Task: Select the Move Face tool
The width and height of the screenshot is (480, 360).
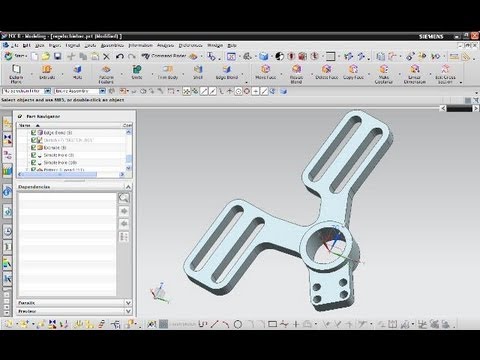Action: (x=266, y=72)
